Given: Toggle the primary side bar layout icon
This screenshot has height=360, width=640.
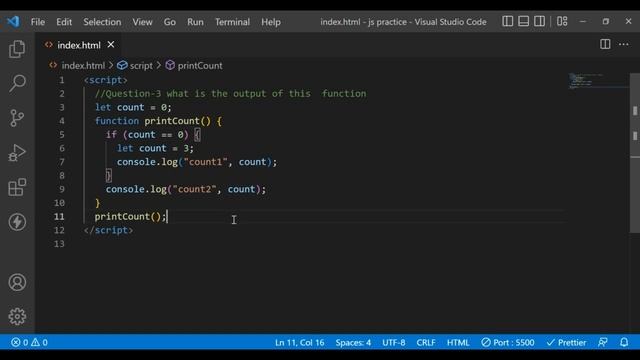Looking at the screenshot, I should 507,21.
